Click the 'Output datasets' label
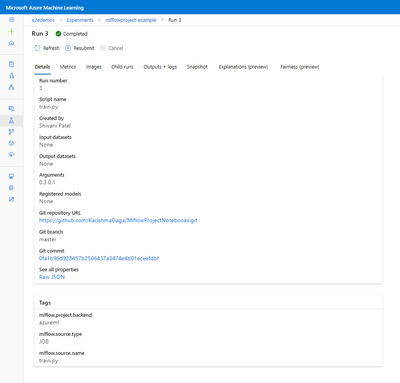Screen dimensions: 400x383 [x=57, y=156]
